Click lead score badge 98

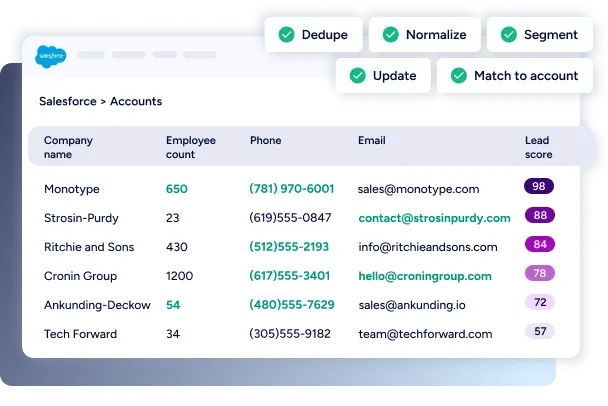point(539,186)
